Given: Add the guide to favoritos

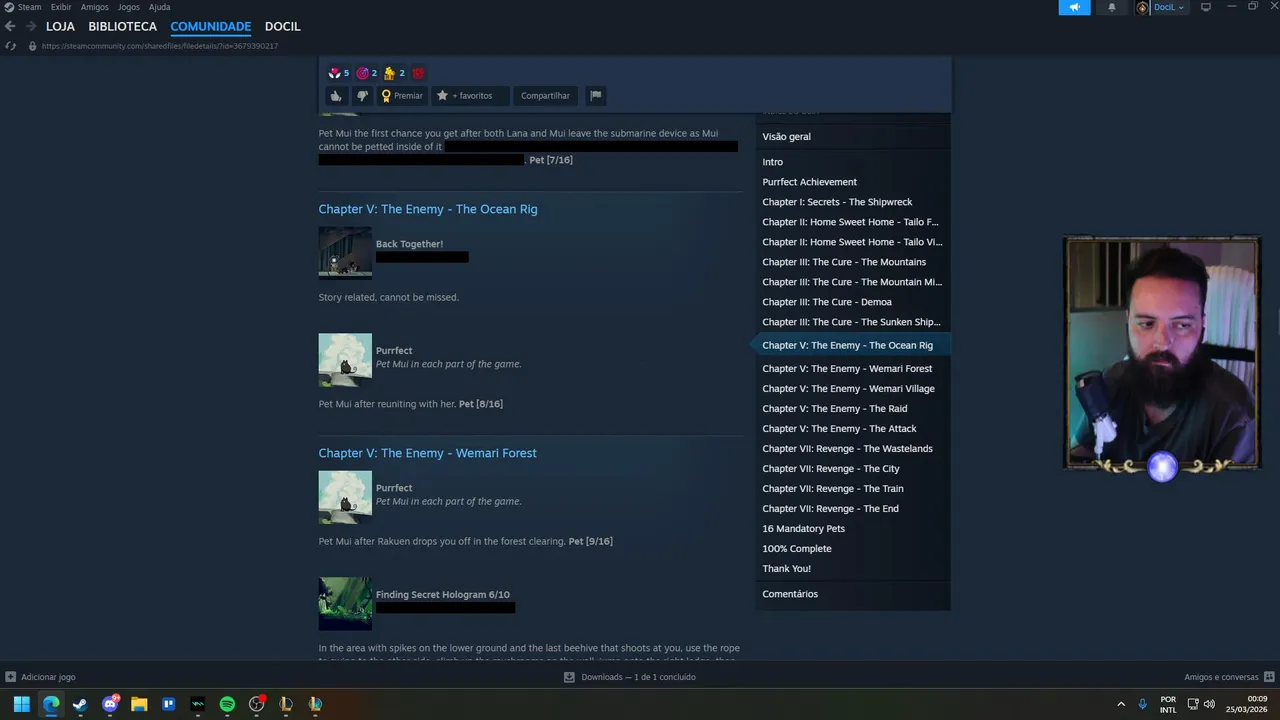Looking at the screenshot, I should tap(471, 96).
